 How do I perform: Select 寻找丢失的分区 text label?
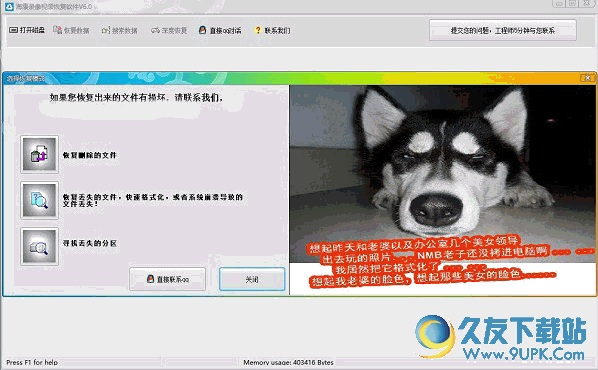[x=90, y=243]
